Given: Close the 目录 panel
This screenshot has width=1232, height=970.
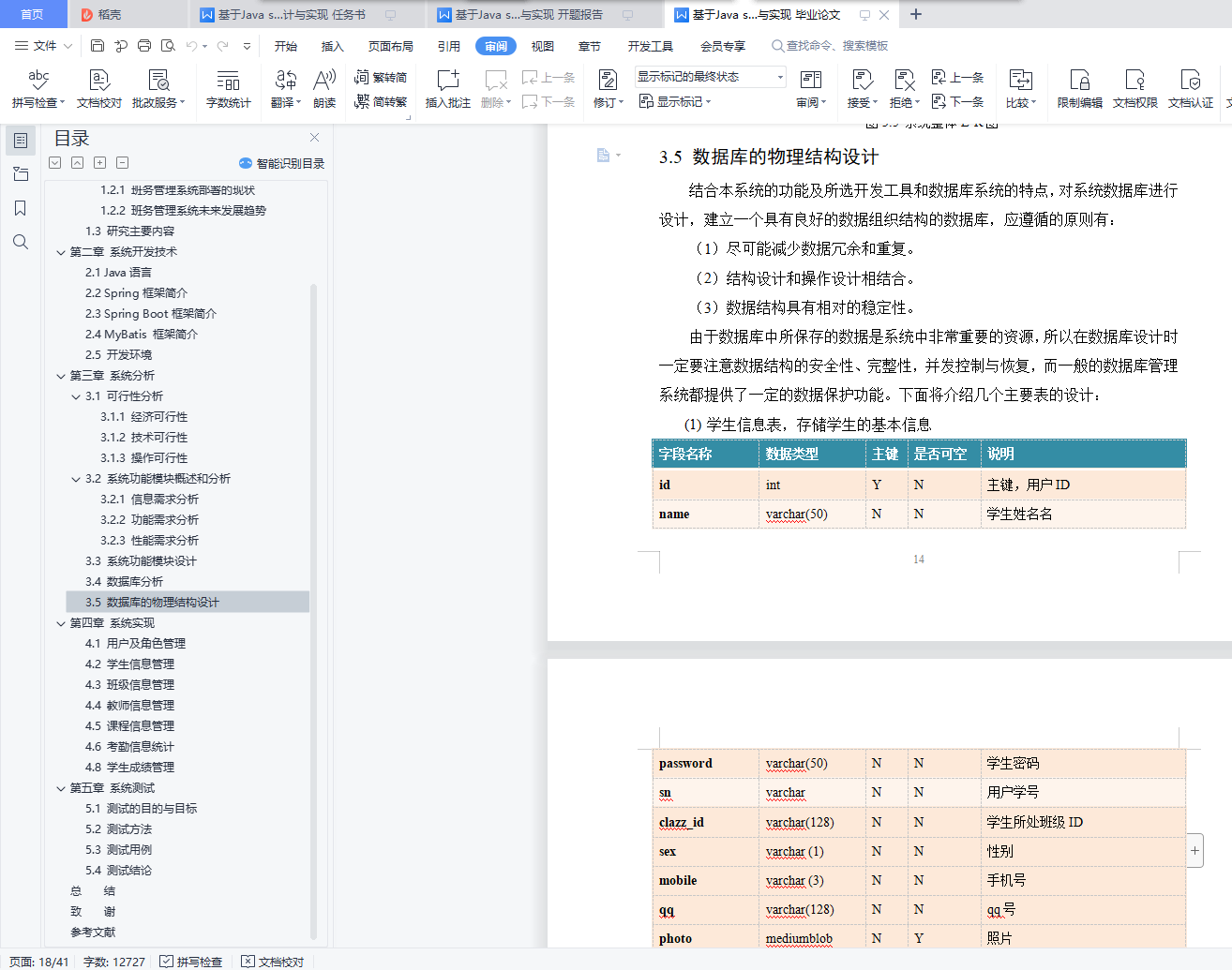Looking at the screenshot, I should (x=315, y=138).
